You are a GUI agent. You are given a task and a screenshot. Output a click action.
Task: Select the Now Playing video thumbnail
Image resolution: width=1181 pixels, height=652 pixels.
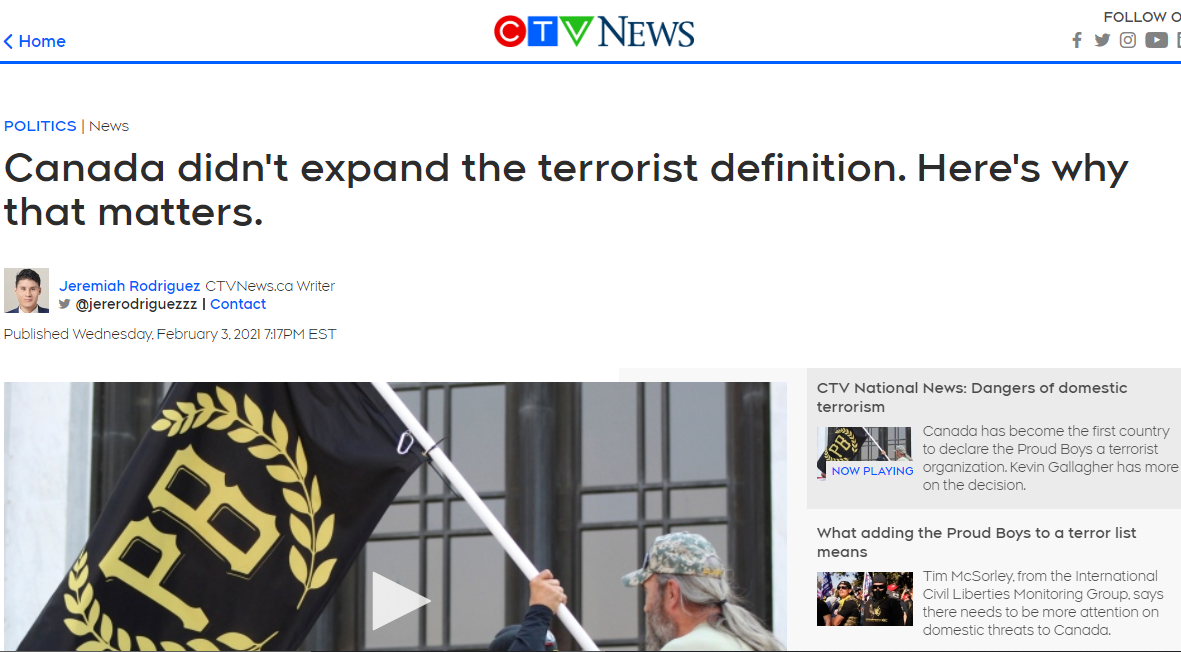point(865,453)
